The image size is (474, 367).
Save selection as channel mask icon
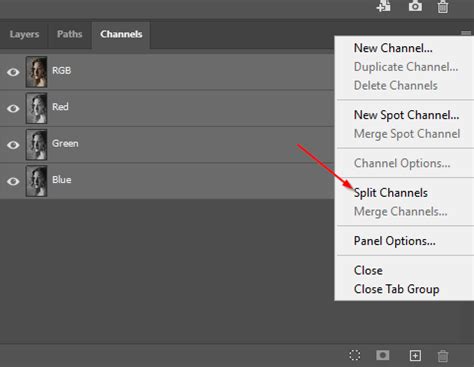(383, 355)
